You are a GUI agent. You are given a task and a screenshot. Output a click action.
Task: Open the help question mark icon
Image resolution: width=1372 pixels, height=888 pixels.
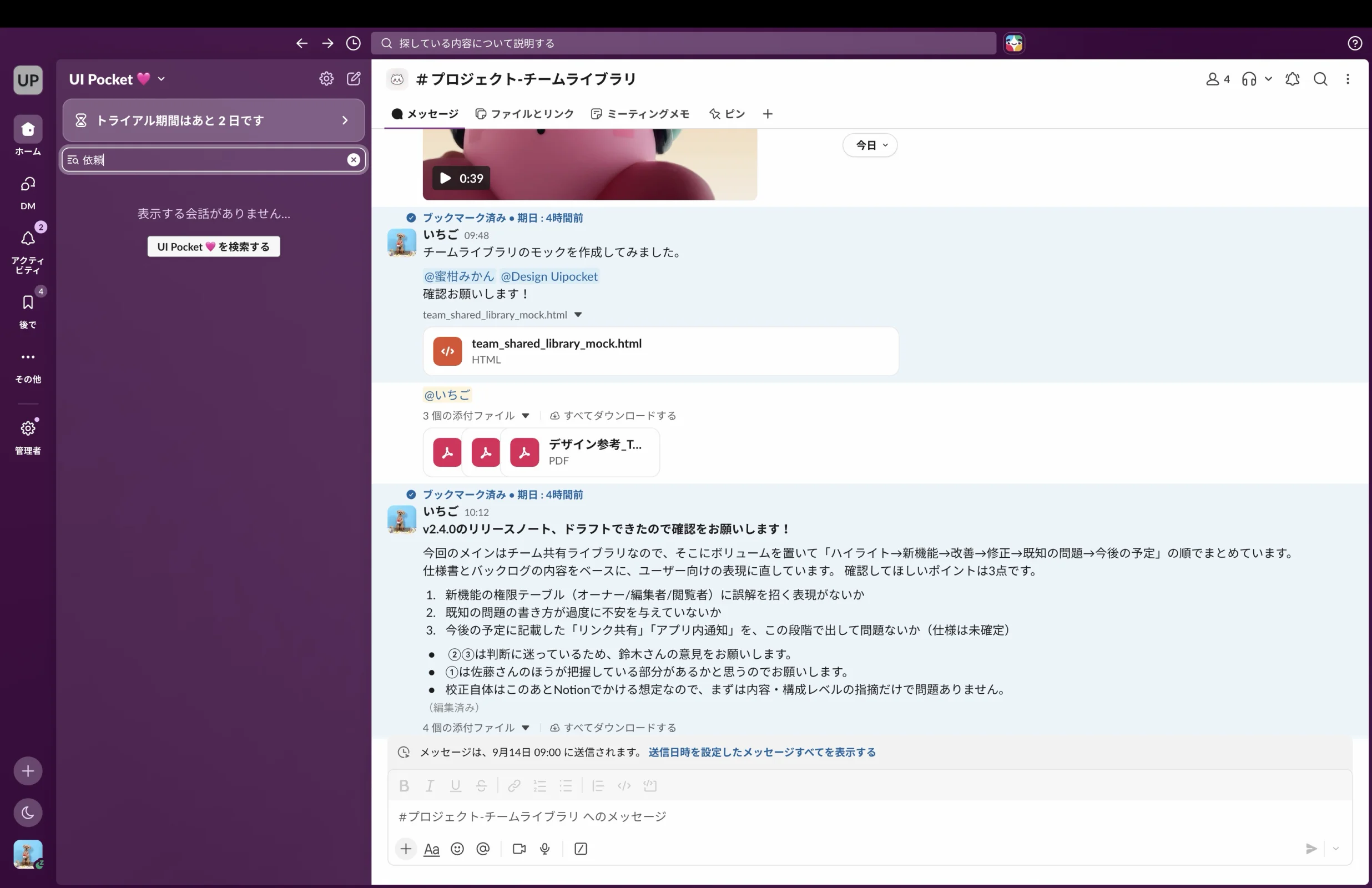(x=1355, y=43)
